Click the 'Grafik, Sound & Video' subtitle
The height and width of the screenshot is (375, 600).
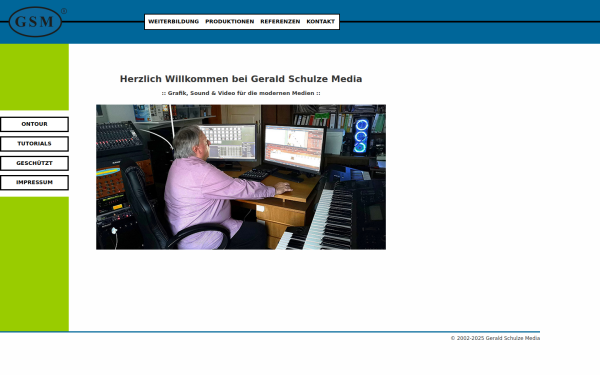pos(241,93)
